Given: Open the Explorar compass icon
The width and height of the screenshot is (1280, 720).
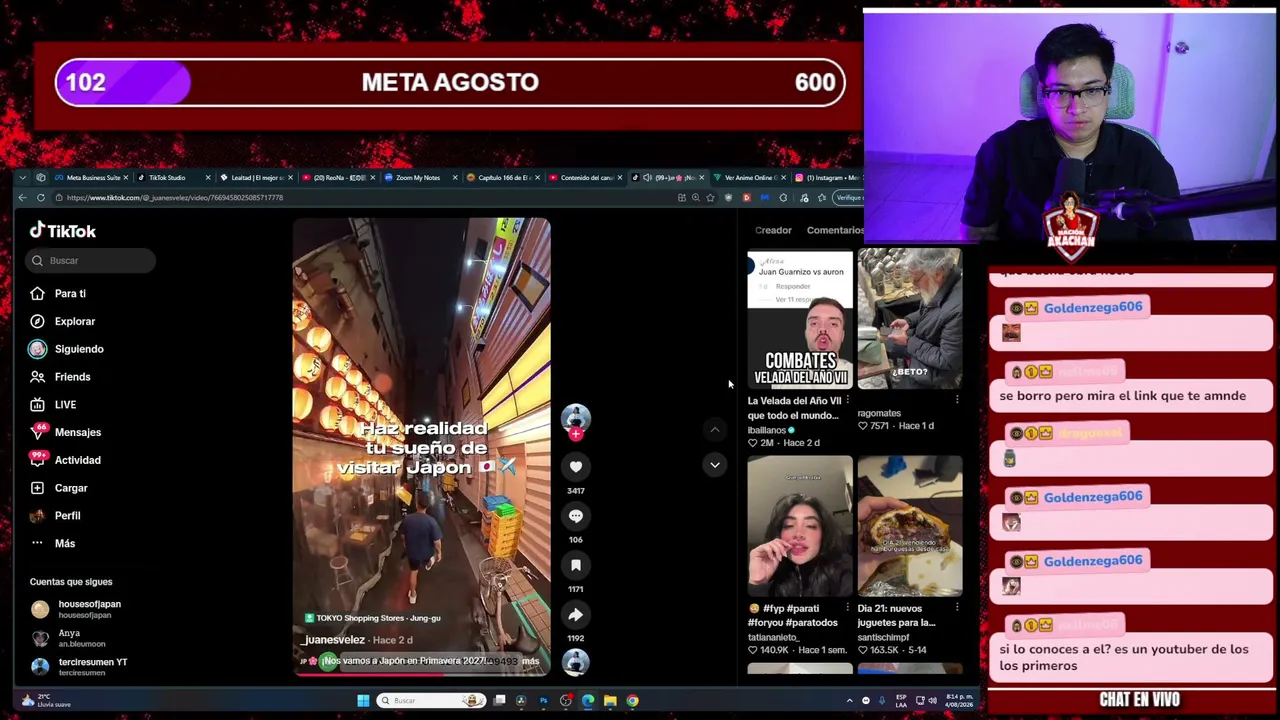Looking at the screenshot, I should (x=37, y=321).
